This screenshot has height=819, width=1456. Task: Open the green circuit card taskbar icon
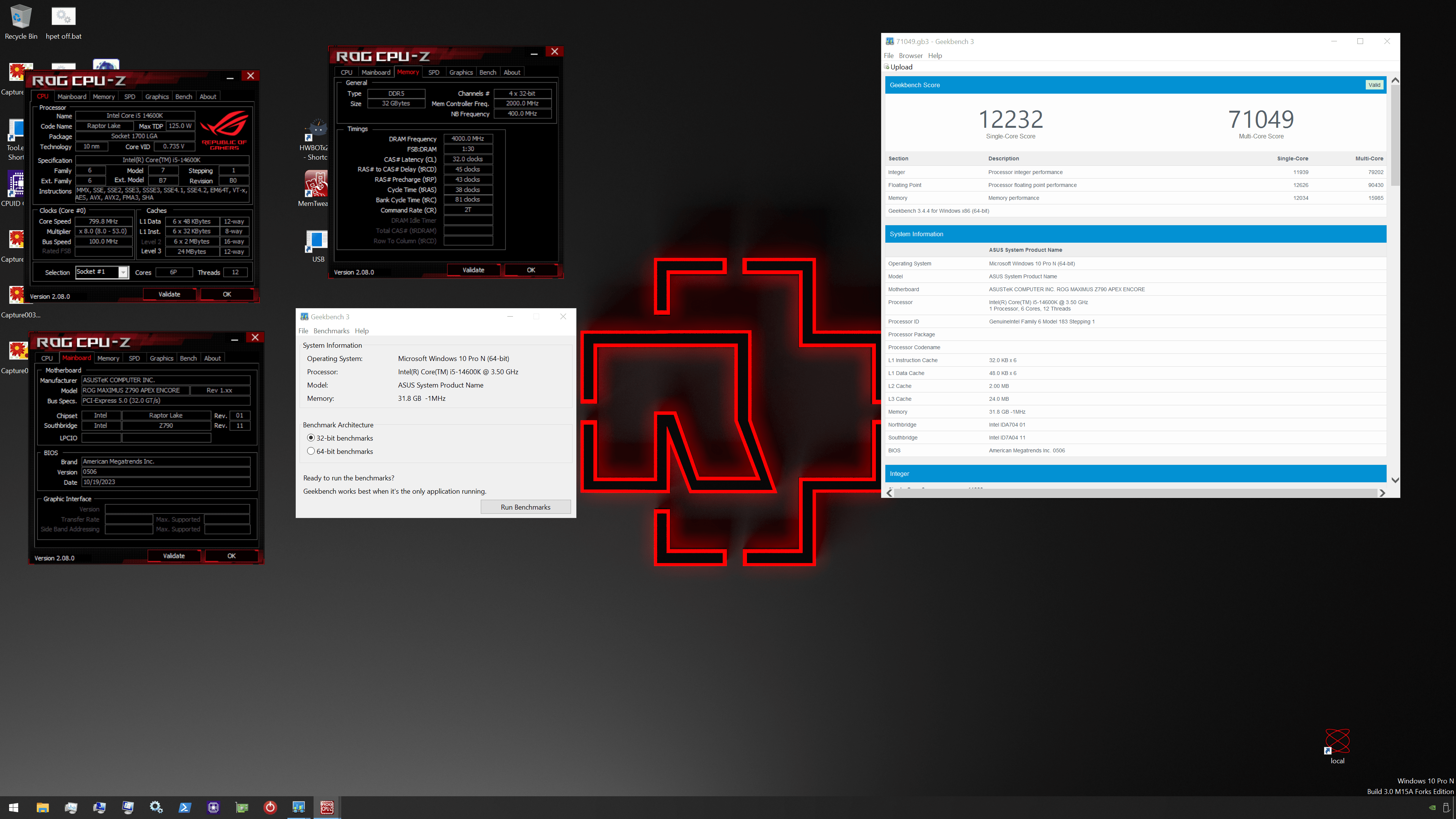[x=242, y=808]
